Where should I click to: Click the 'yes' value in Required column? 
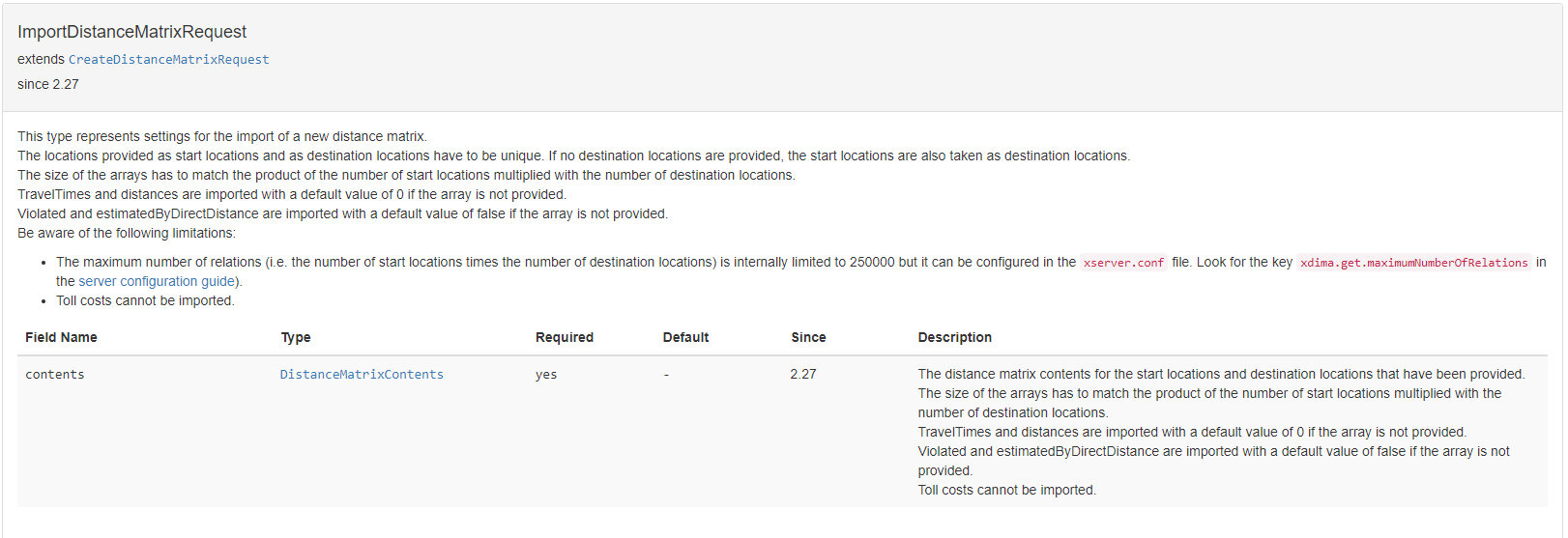pyautogui.click(x=546, y=375)
